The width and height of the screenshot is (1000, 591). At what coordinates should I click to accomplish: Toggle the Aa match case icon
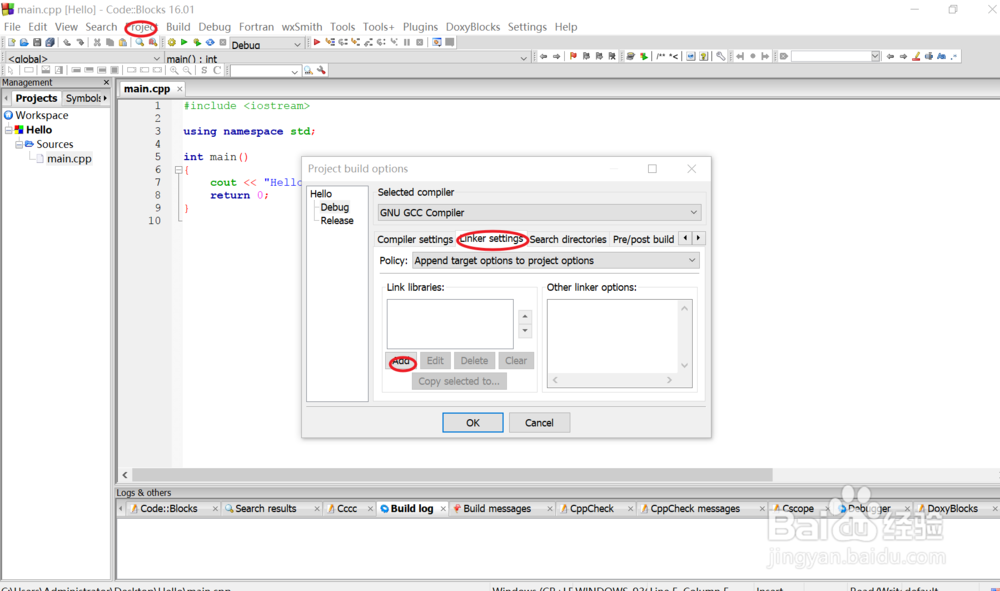(x=941, y=56)
